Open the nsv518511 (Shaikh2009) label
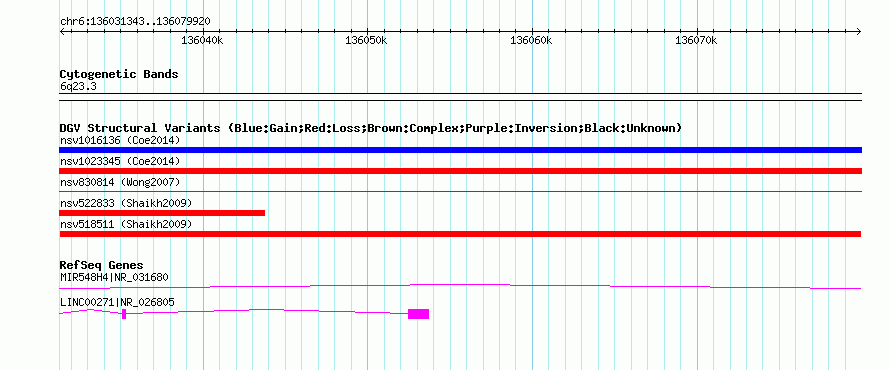Viewport: 890px width, 370px height. 126,224
